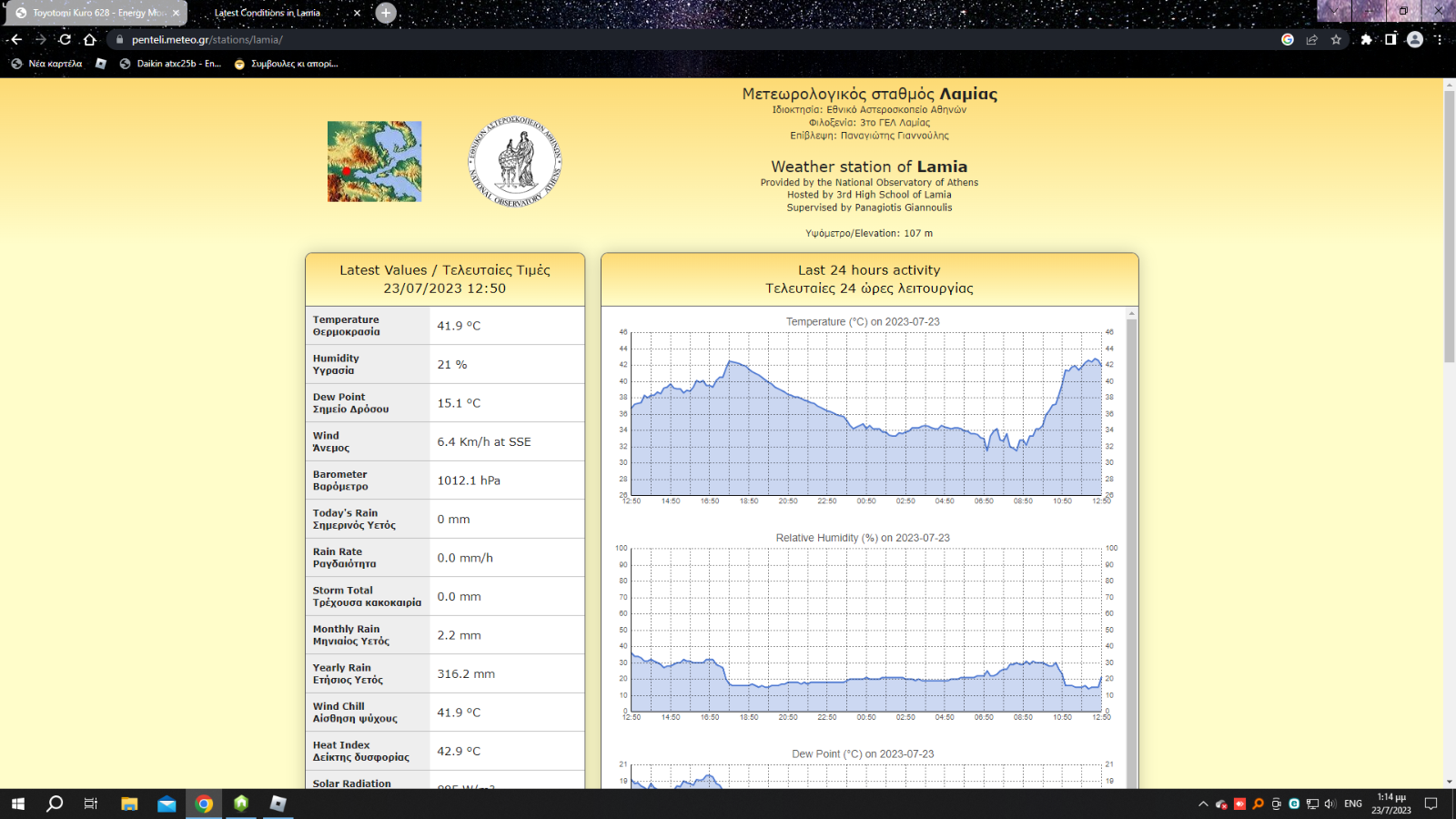Switch the ENG input language
This screenshot has width=1456, height=819.
click(1353, 804)
